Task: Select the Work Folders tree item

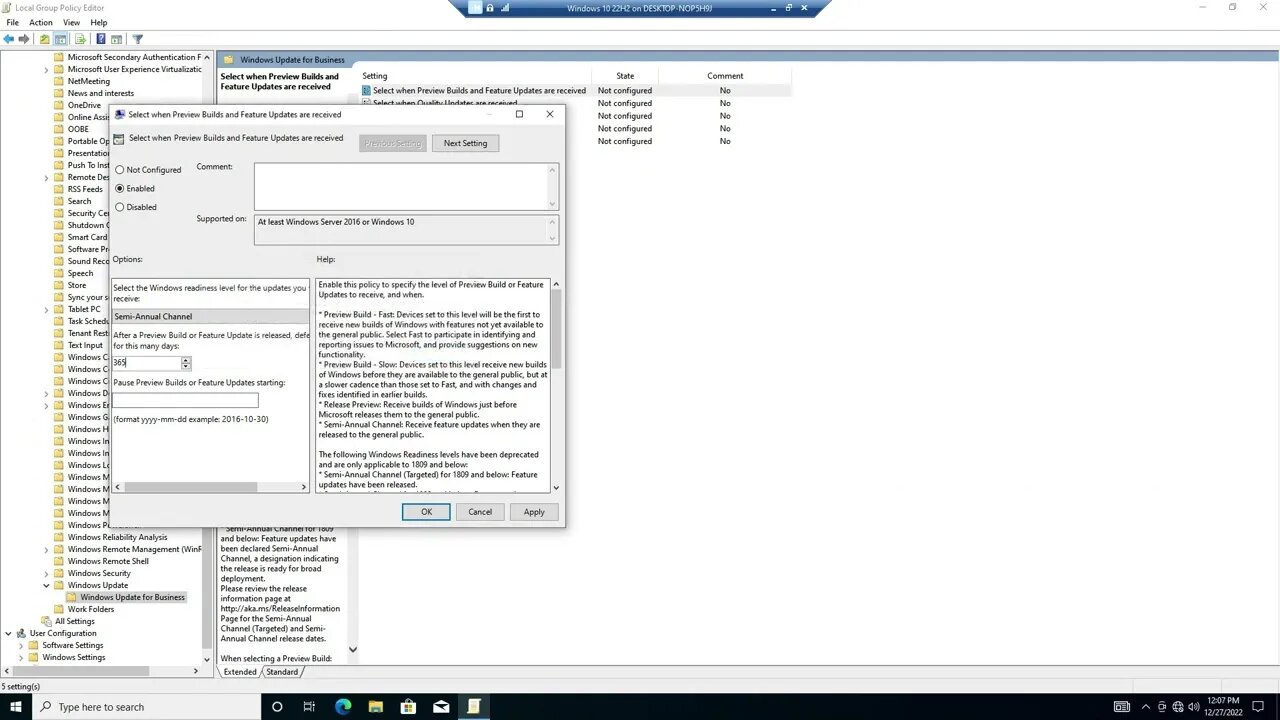Action: coord(90,609)
